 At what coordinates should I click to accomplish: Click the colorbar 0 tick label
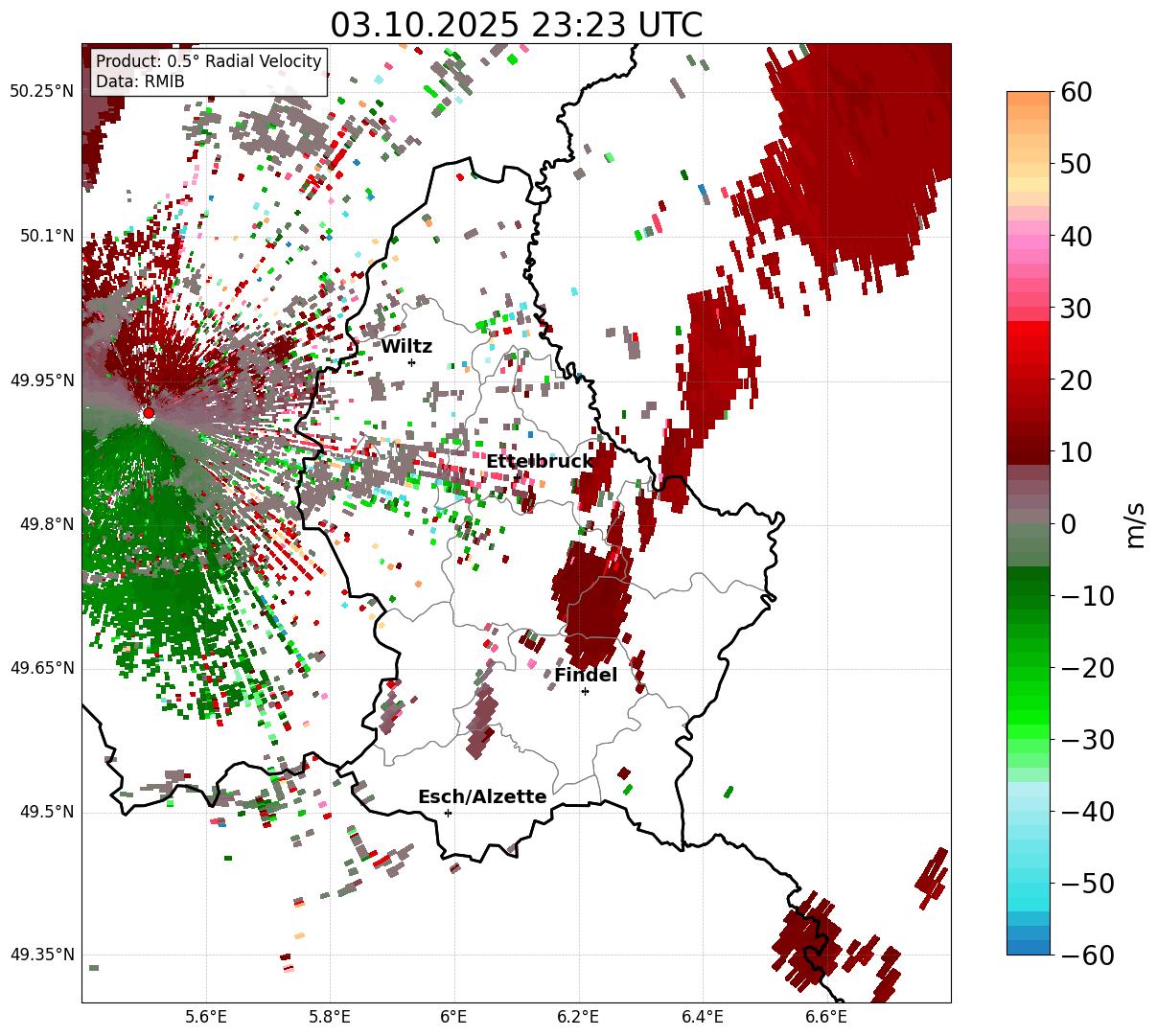(x=1068, y=523)
